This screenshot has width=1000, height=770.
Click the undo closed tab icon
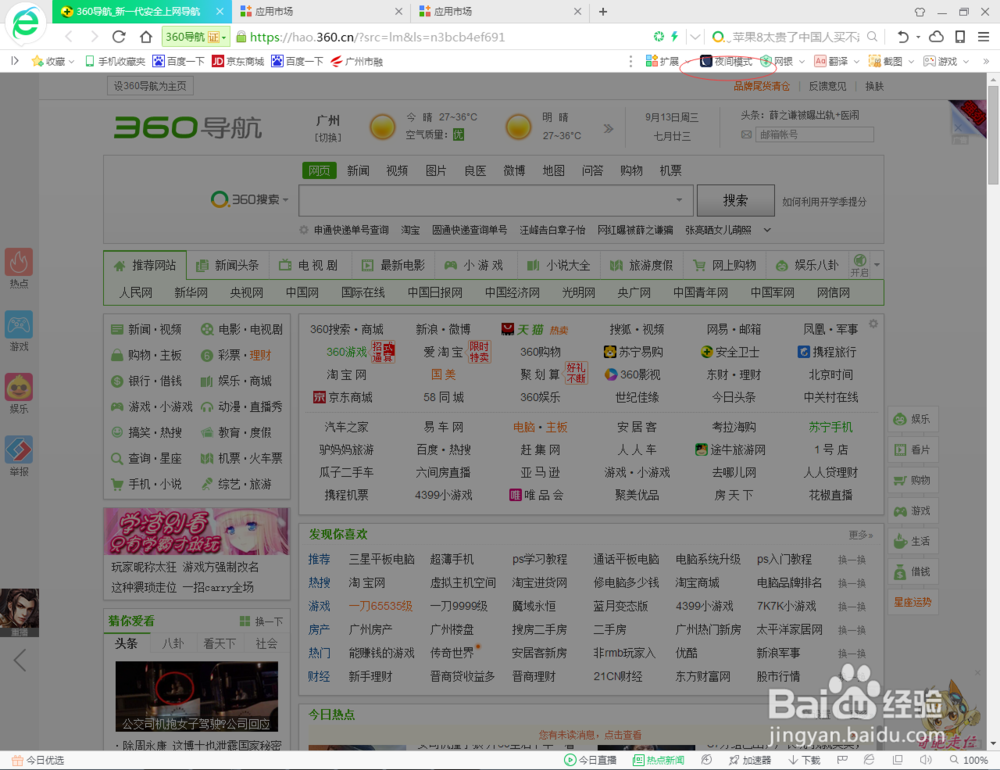coord(902,37)
